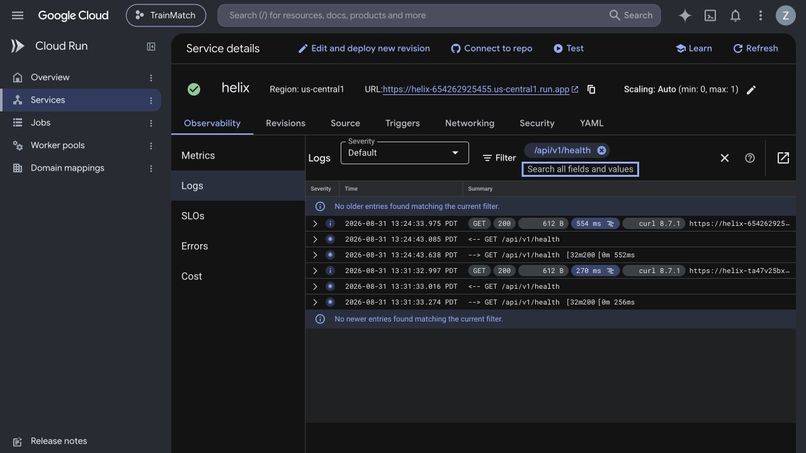806x453 pixels.
Task: Click the Refresh button
Action: (755, 48)
